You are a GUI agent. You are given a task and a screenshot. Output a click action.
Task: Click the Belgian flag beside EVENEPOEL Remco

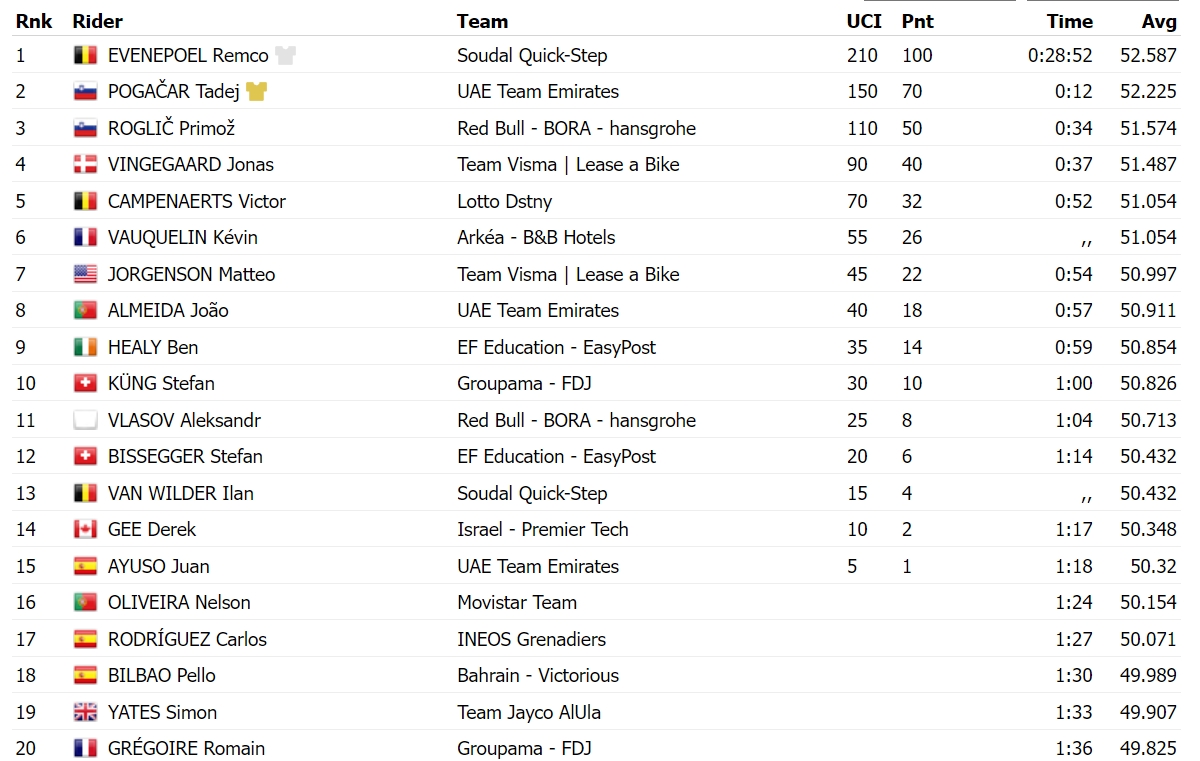(x=85, y=55)
